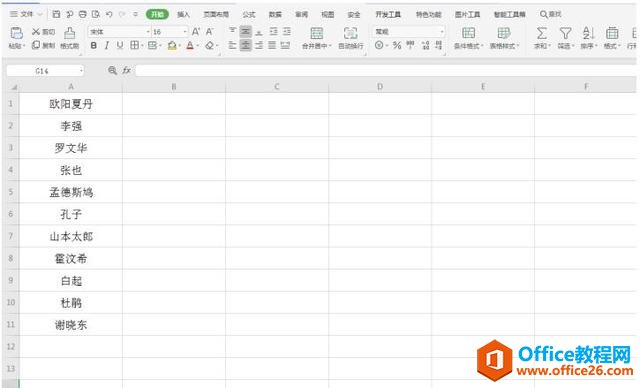Screen dimensions: 640x388
Task: Click the Filter funnel icon
Action: 565,33
